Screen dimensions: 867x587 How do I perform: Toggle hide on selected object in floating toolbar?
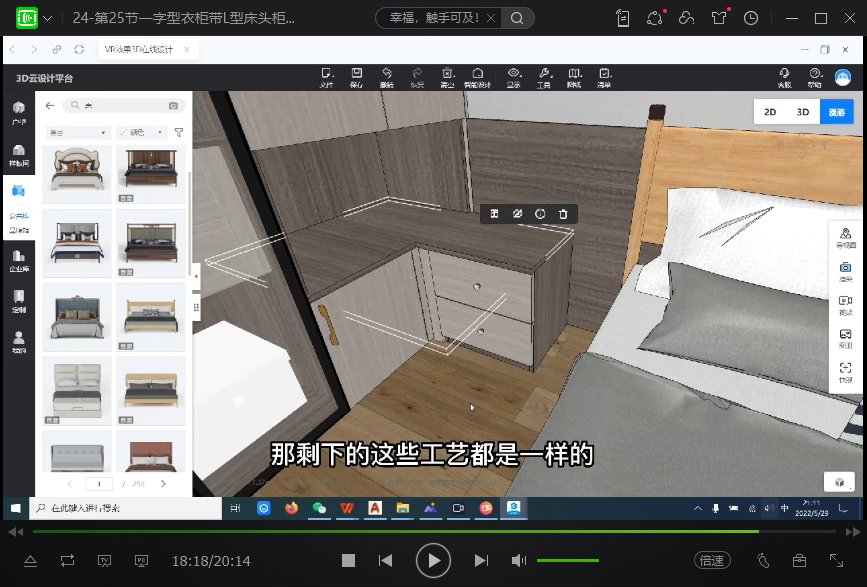tap(517, 214)
